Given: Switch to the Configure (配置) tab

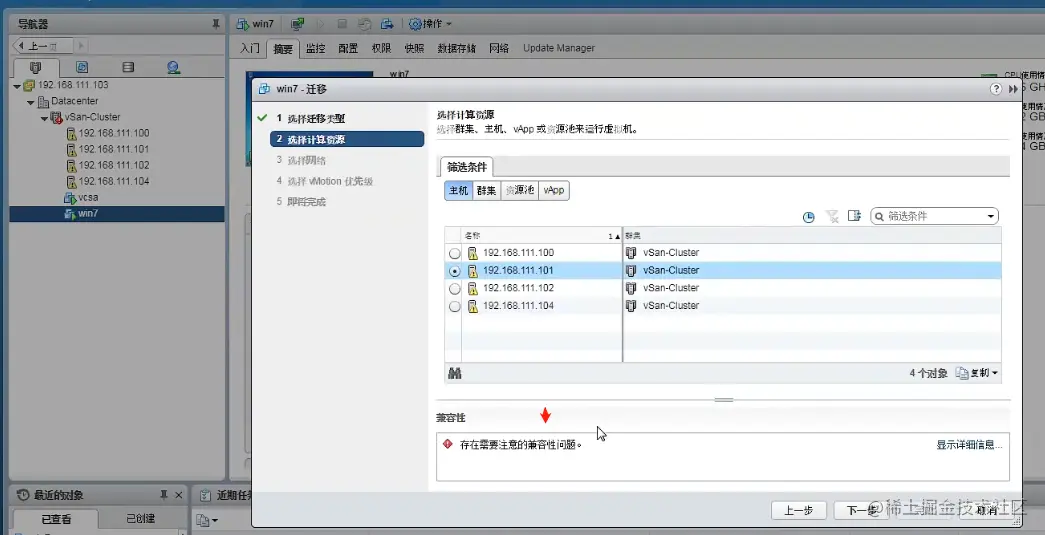Looking at the screenshot, I should point(348,48).
